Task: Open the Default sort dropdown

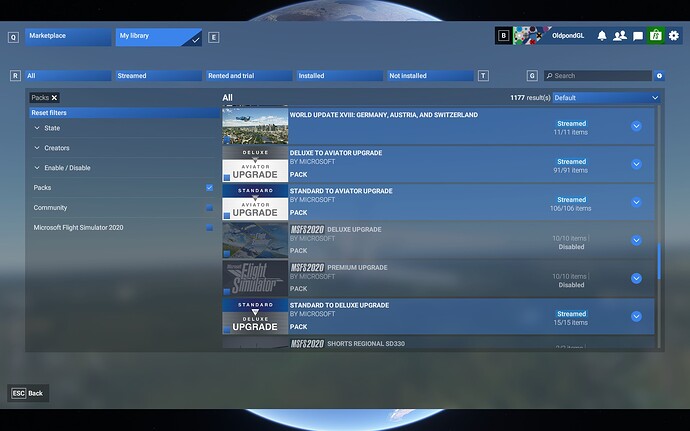Action: click(x=607, y=98)
